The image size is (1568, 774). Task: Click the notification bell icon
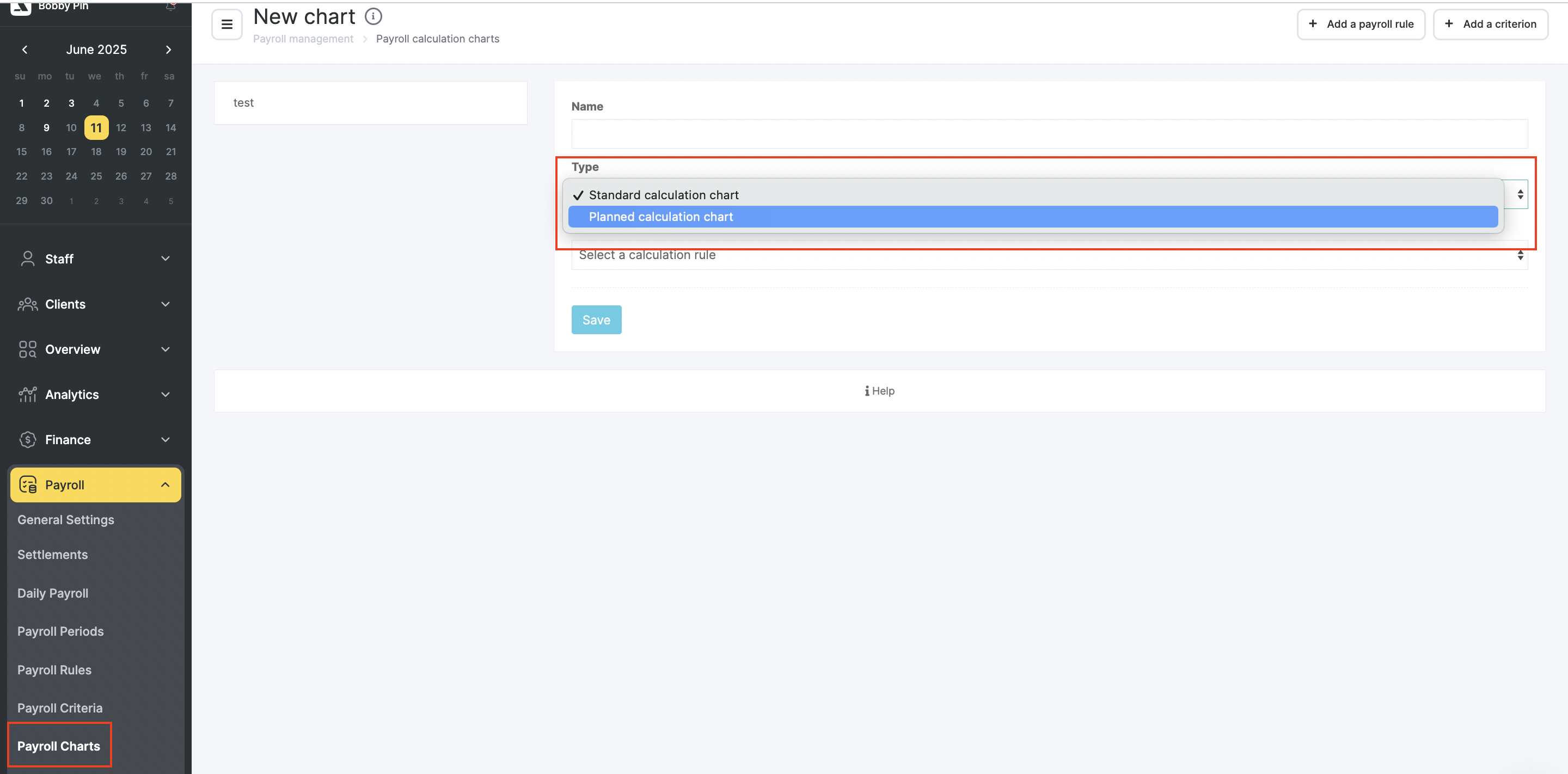(171, 6)
